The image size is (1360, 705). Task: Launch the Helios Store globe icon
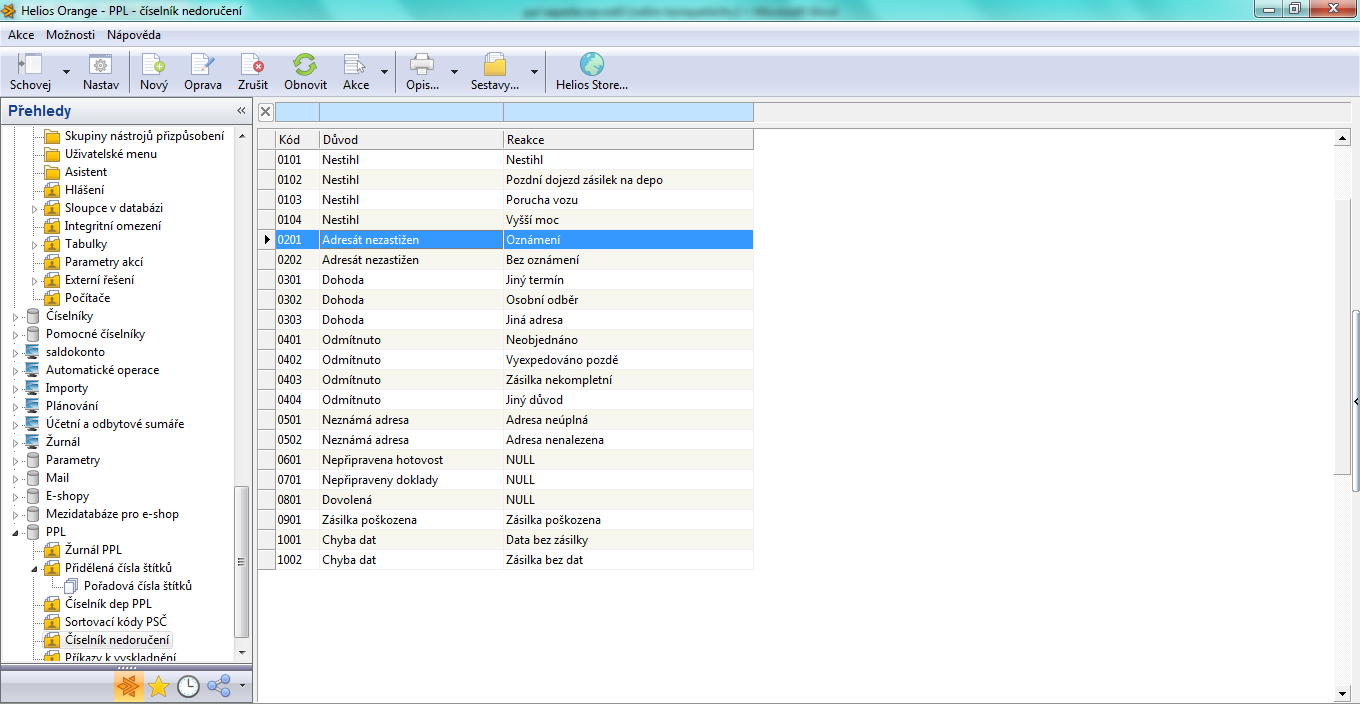point(592,64)
